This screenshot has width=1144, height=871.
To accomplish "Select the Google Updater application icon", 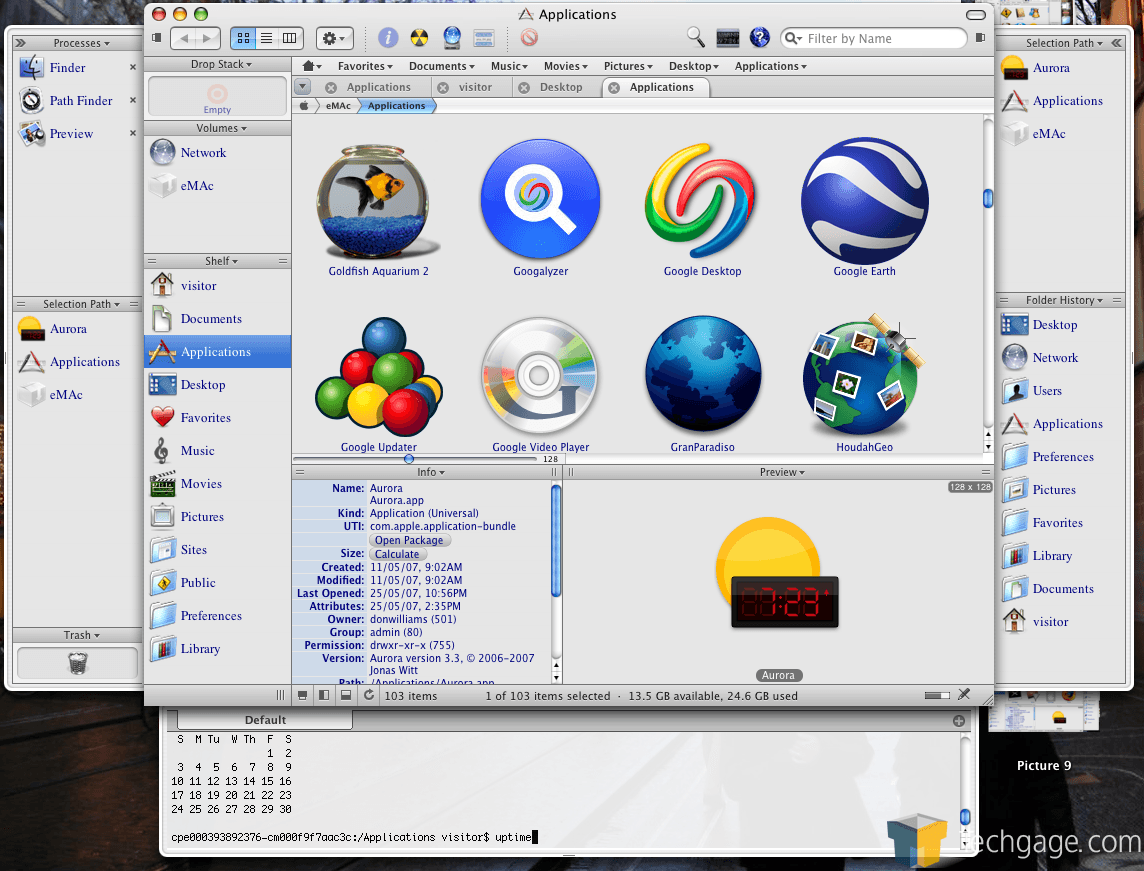I will (379, 376).
